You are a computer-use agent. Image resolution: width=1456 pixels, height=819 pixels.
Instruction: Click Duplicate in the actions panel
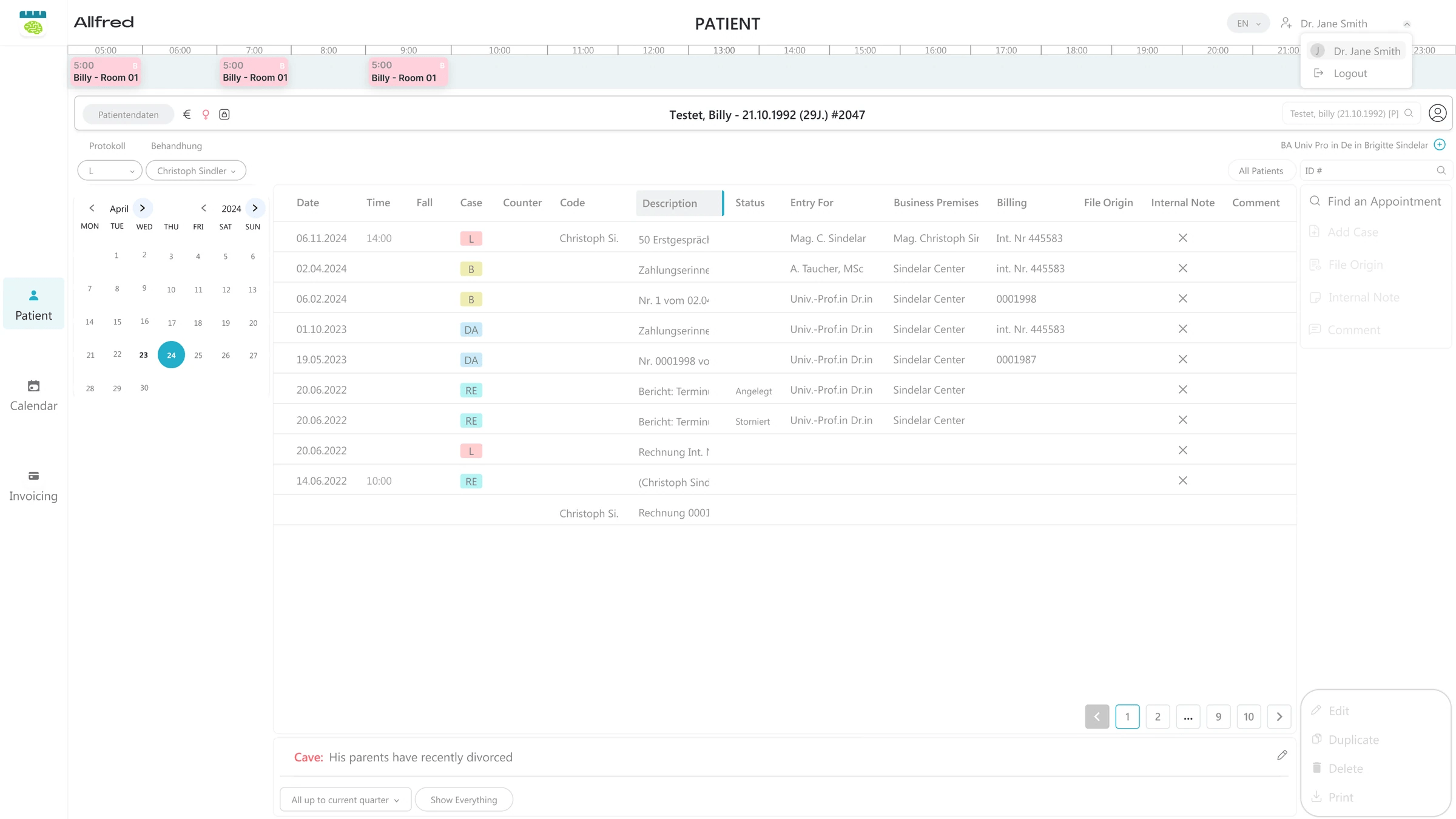pos(1346,740)
